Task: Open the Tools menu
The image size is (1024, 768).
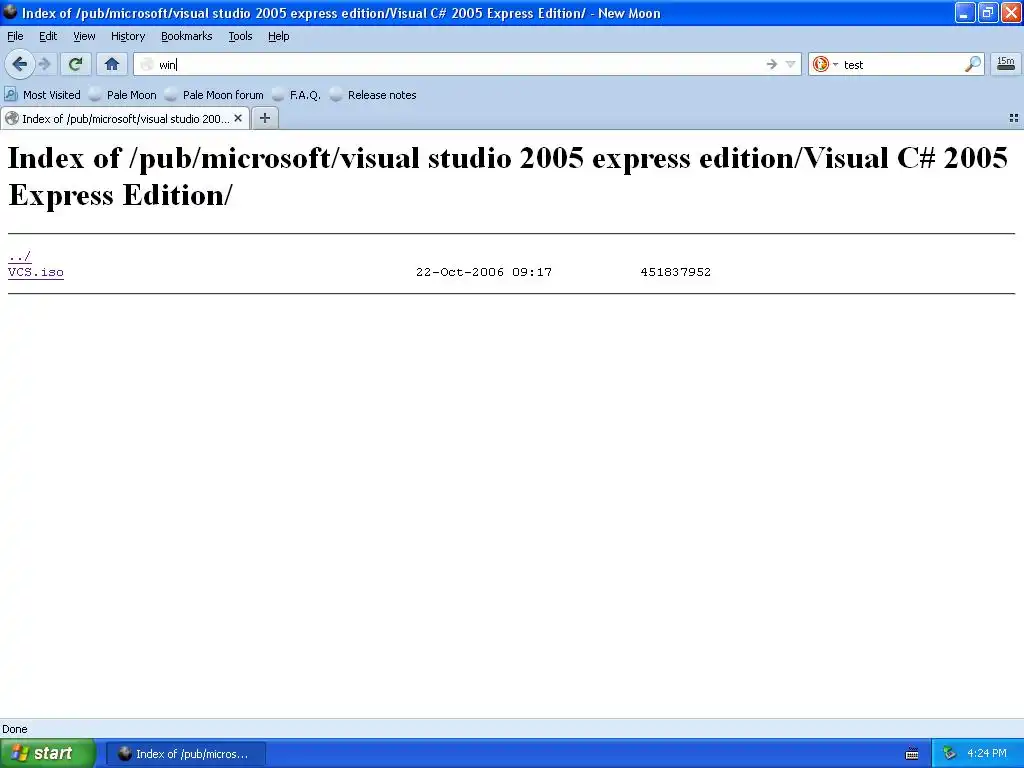Action: [240, 36]
